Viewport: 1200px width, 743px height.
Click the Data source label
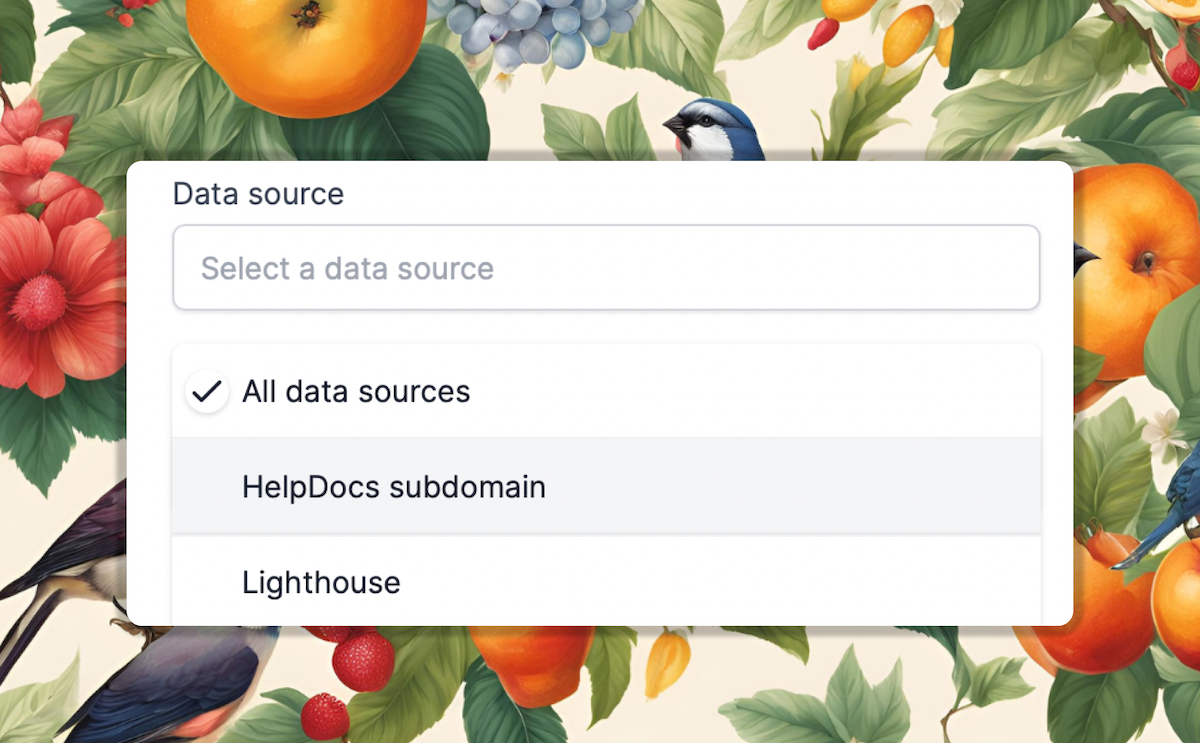tap(258, 194)
